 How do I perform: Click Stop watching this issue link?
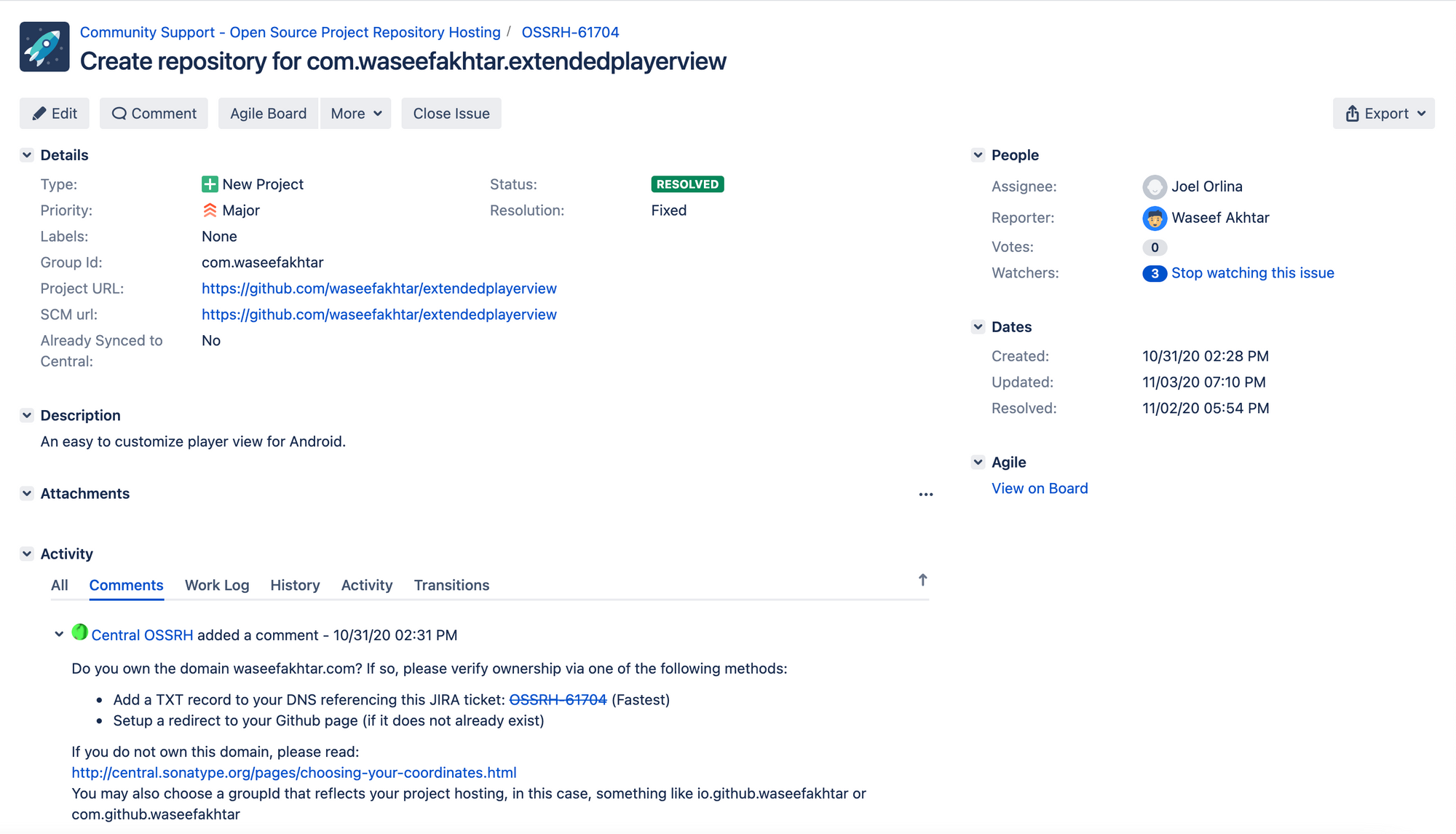tap(1252, 273)
